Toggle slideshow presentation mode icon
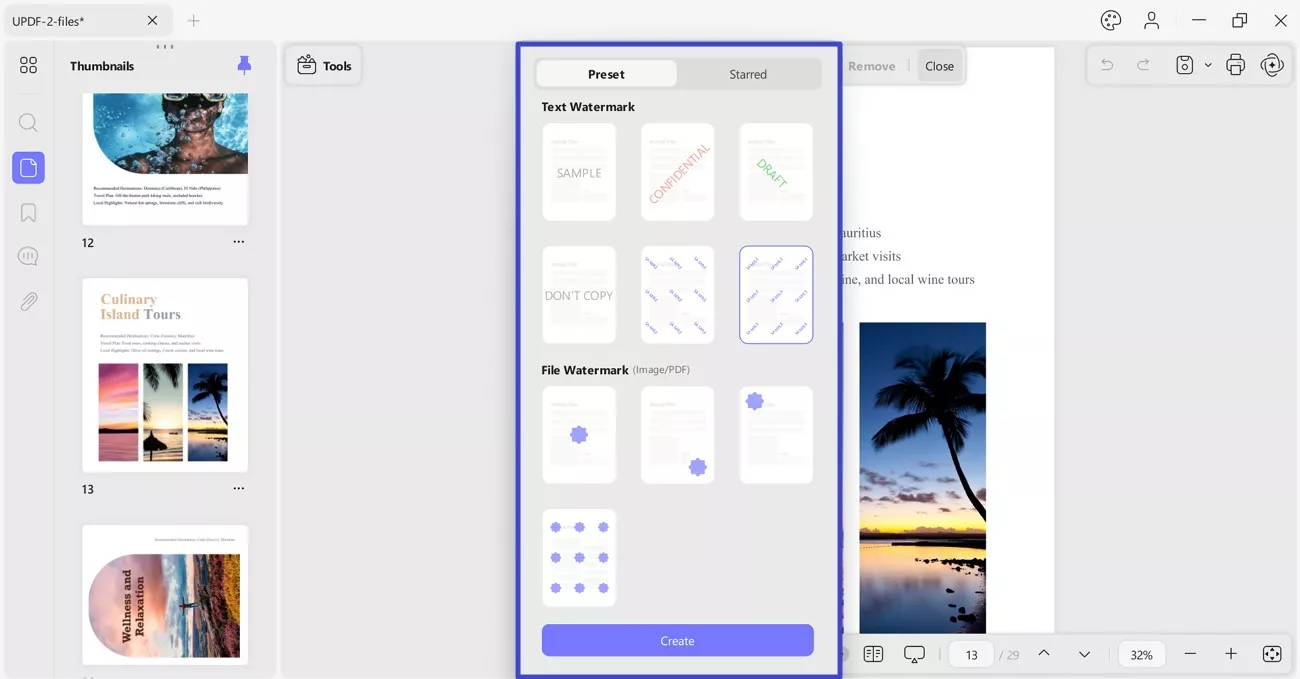 coord(914,654)
